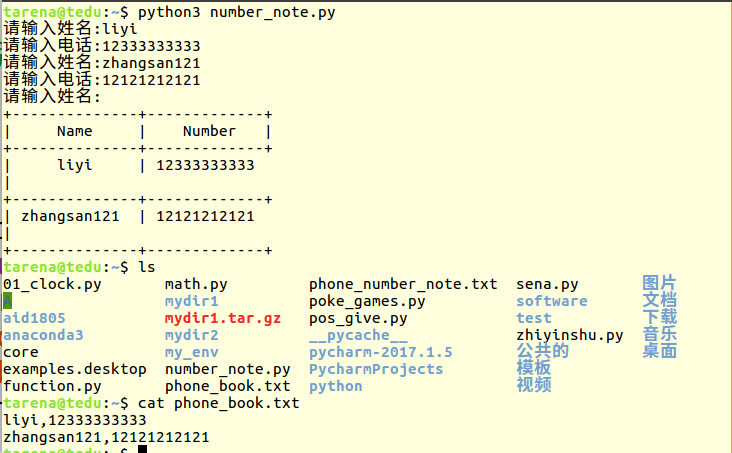732x453 pixels.
Task: Click the empty third 请输入姓名: prompt
Action: (52, 97)
